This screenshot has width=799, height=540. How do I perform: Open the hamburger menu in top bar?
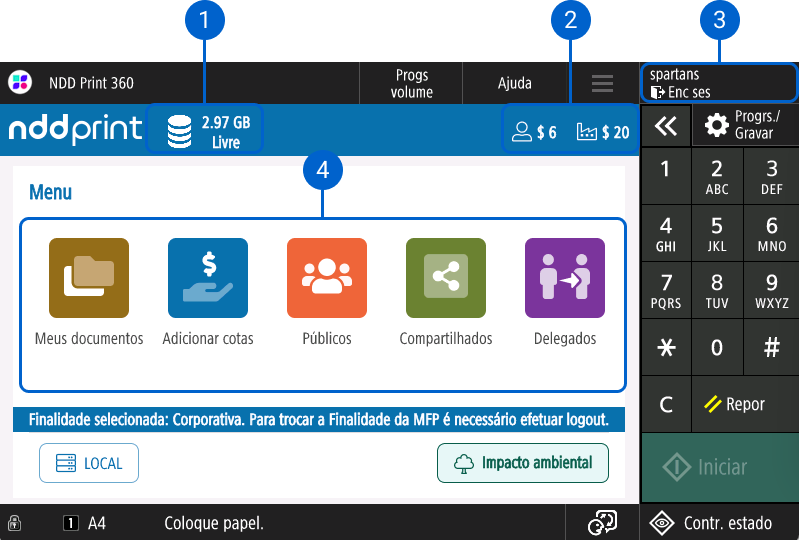click(602, 84)
